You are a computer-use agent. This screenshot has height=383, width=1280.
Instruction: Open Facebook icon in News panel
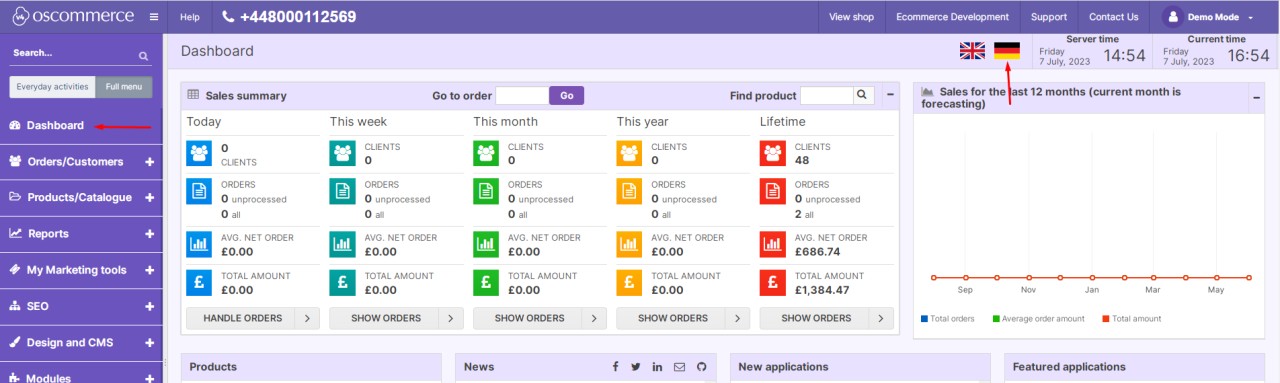(614, 367)
